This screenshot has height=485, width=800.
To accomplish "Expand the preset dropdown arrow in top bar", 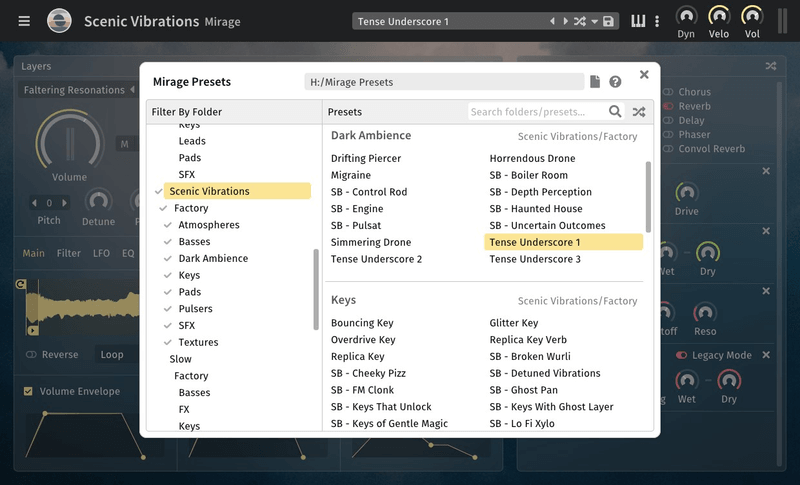I will click(x=594, y=21).
